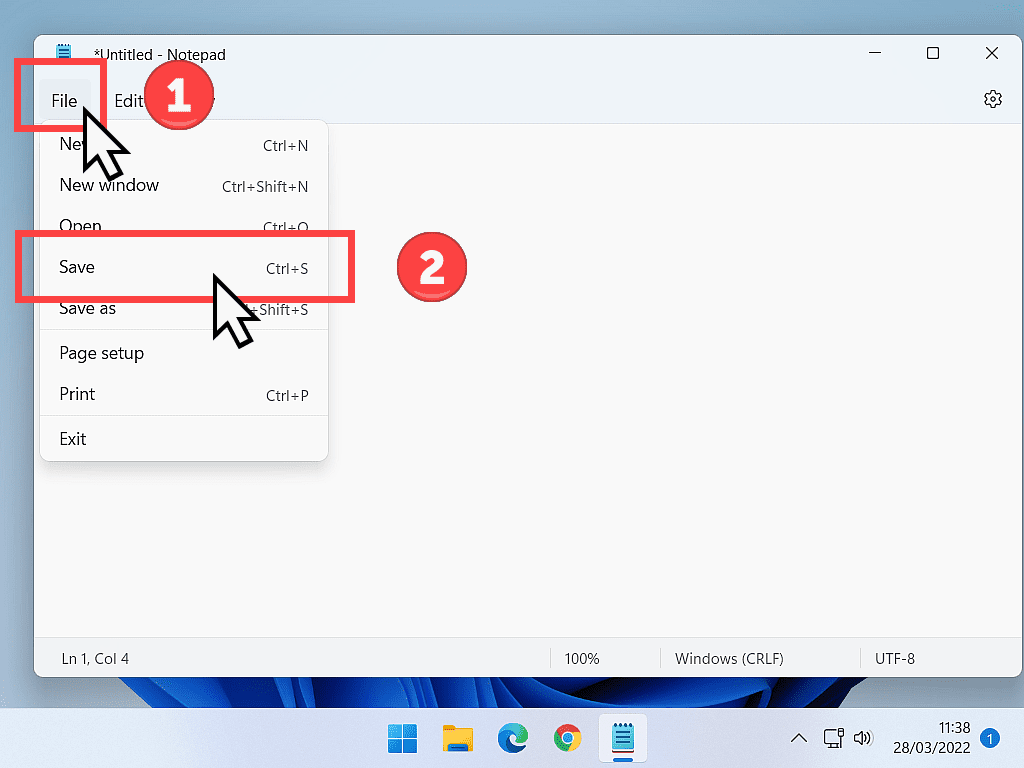
Task: Minimize the Notepad window
Action: click(875, 53)
